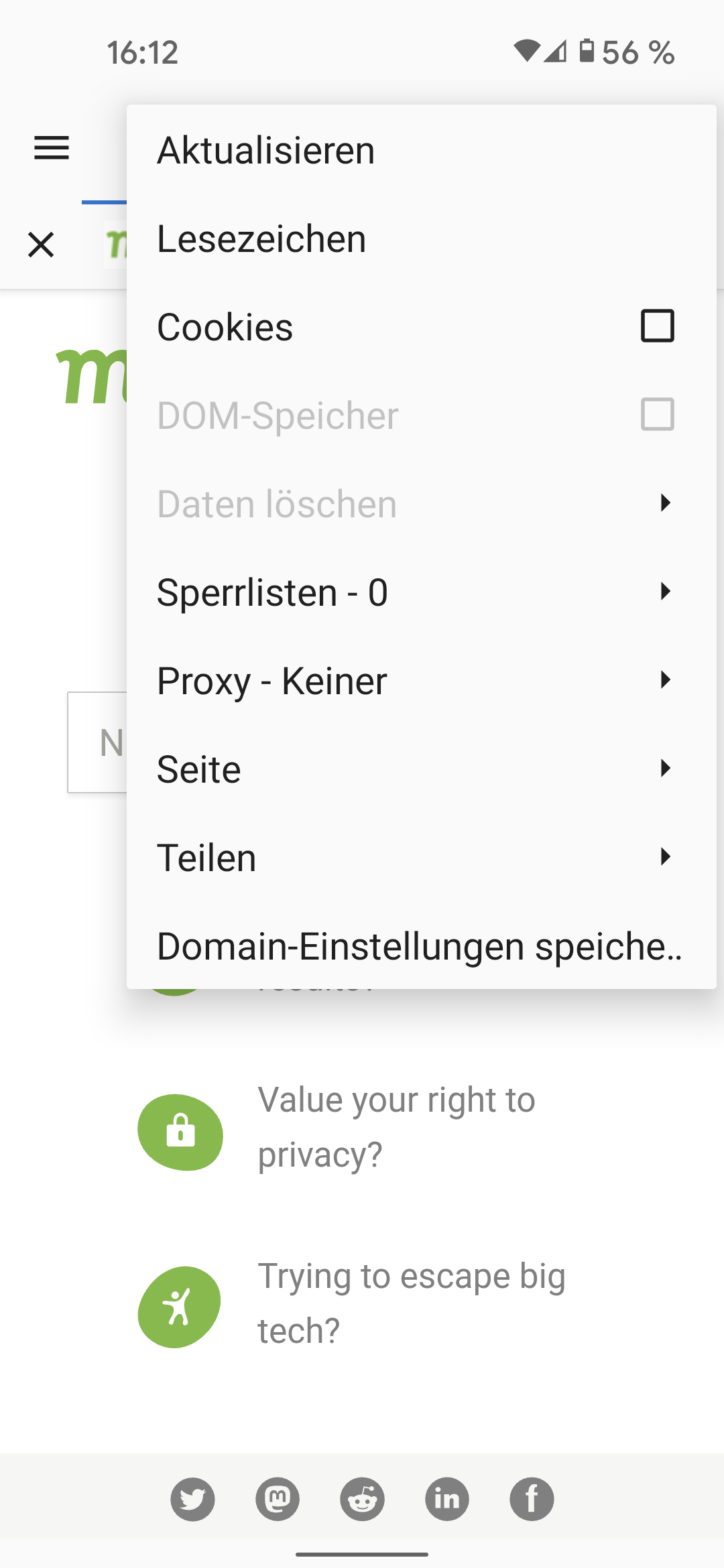Viewport: 724px width, 1568px height.
Task: Open the hamburger navigation drawer icon
Action: pyautogui.click(x=52, y=148)
